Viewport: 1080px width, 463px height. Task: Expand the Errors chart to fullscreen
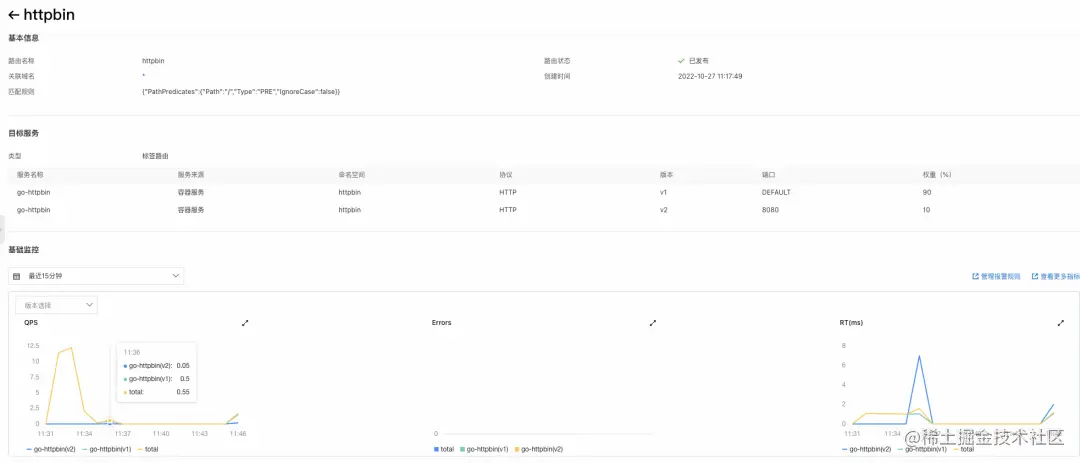653,322
